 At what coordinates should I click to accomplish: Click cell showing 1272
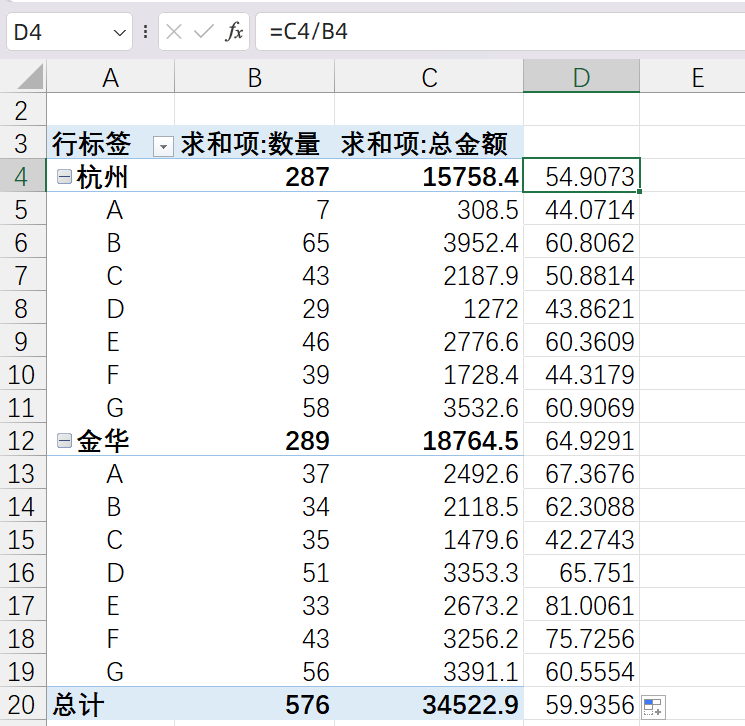coord(429,308)
